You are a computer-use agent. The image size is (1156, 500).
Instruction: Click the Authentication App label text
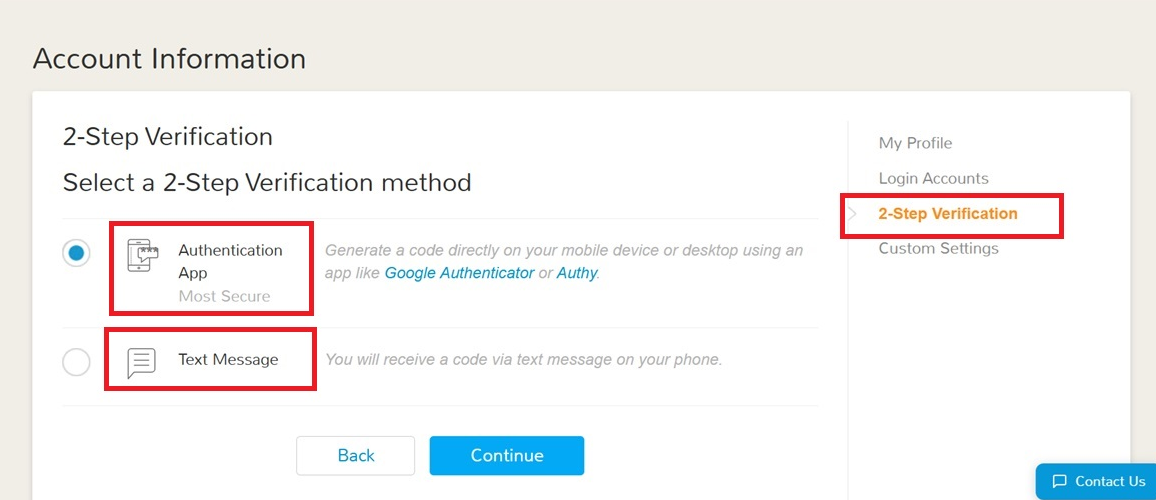coord(230,262)
